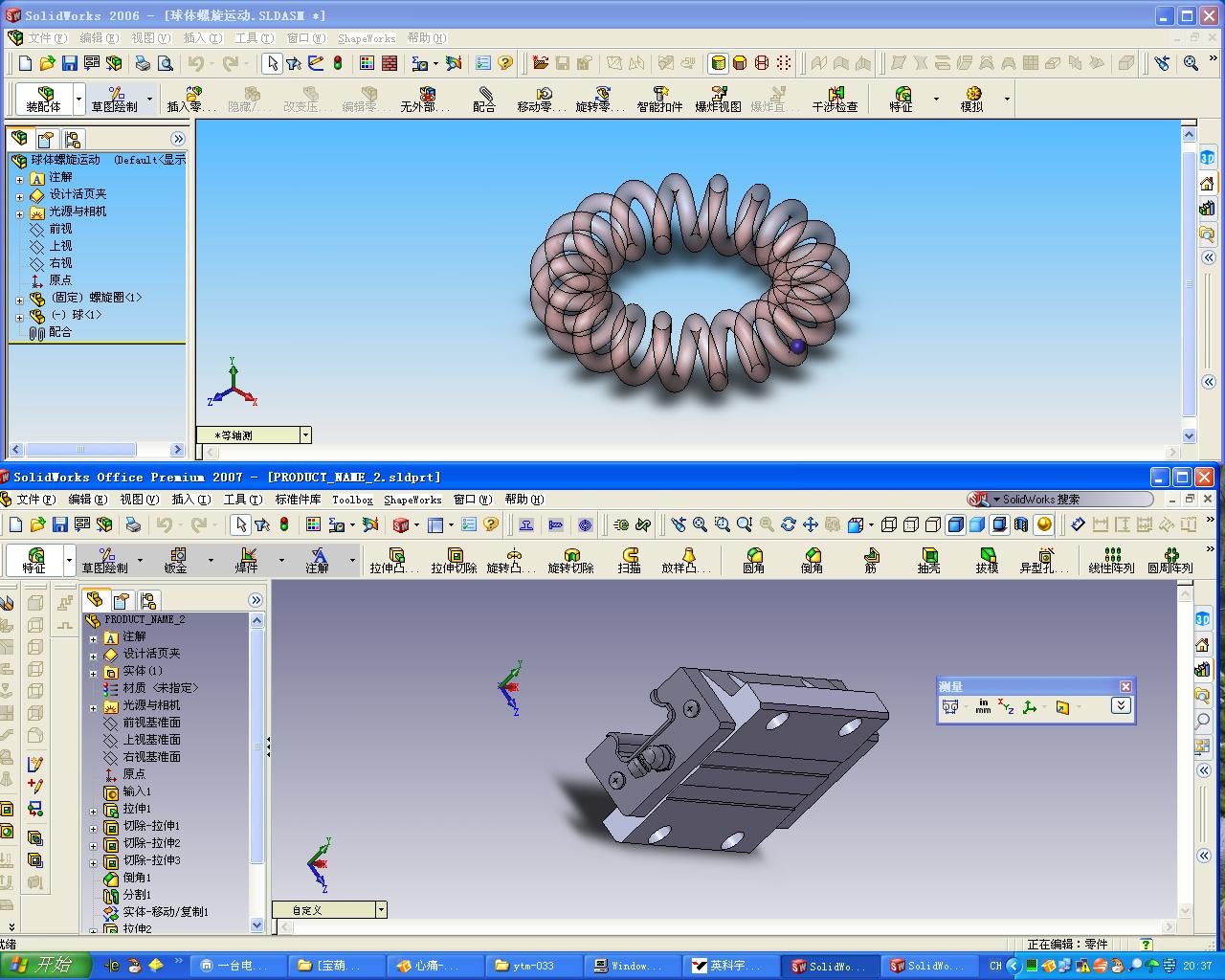The width and height of the screenshot is (1225, 980).
Task: Open the 插入(I) menu in the SolidWorks 2006 window
Action: (x=202, y=38)
